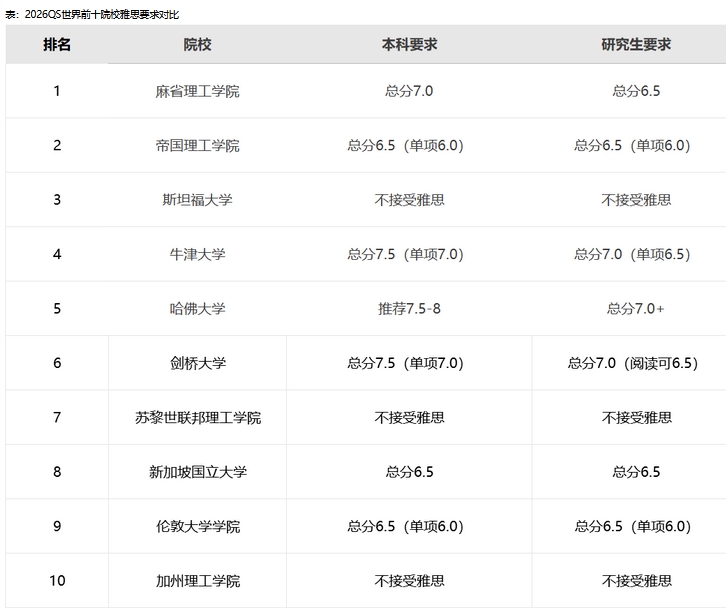Click the 麻省理工学院 cell

coord(198,91)
